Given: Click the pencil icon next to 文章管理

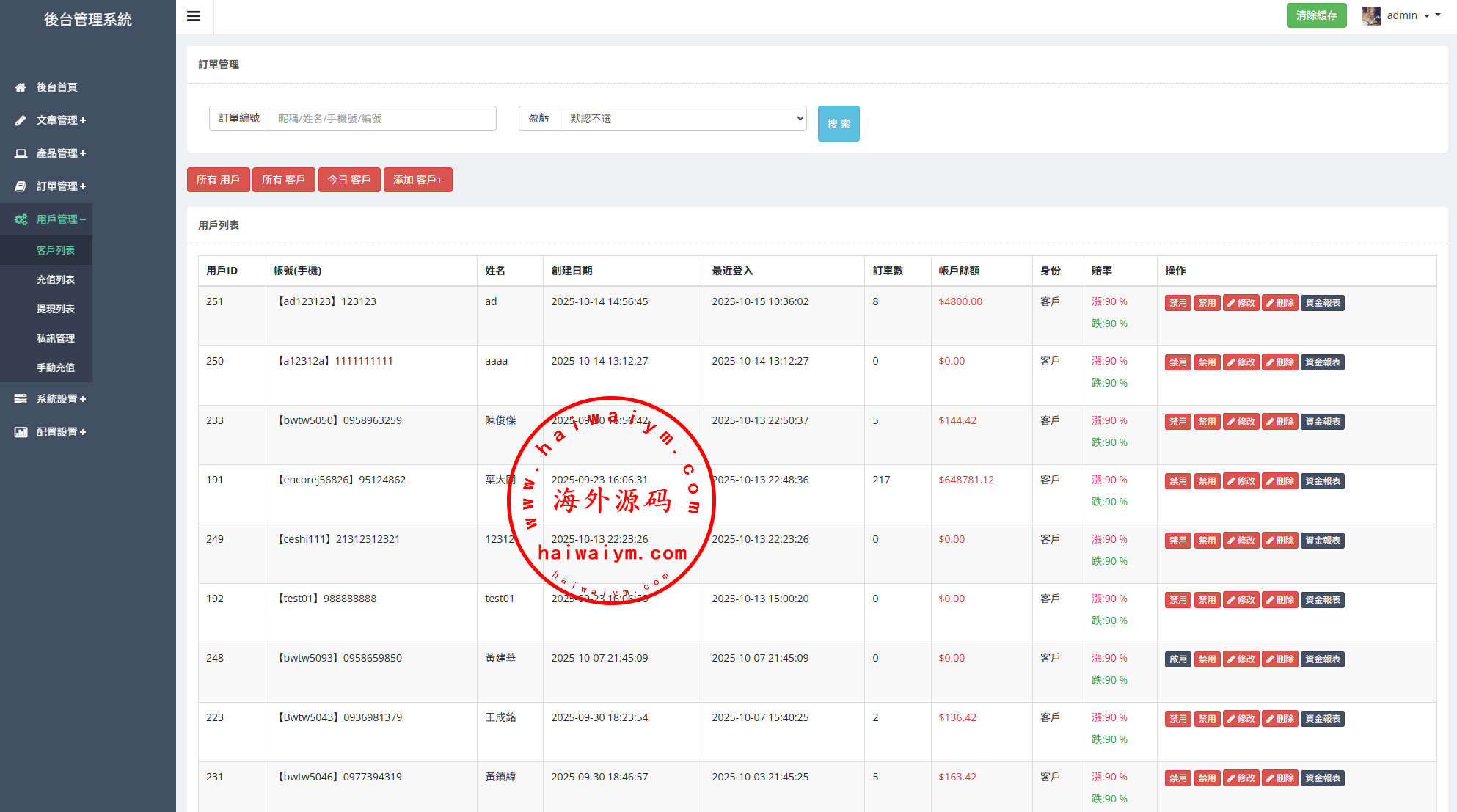Looking at the screenshot, I should (x=21, y=120).
